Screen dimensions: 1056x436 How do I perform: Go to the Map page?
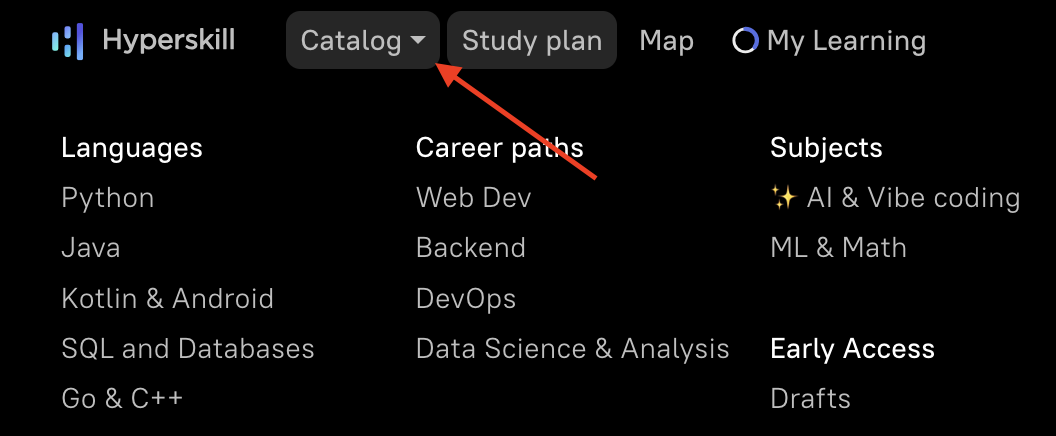[x=666, y=41]
